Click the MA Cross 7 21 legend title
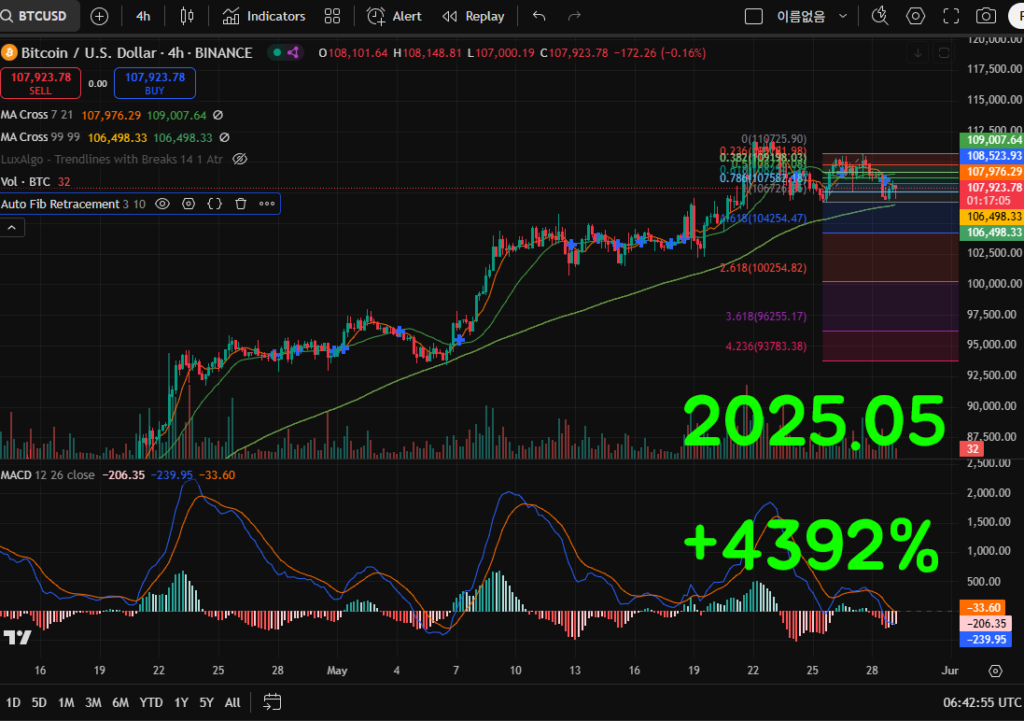Viewport: 1024px width, 721px height. pyautogui.click(x=37, y=115)
